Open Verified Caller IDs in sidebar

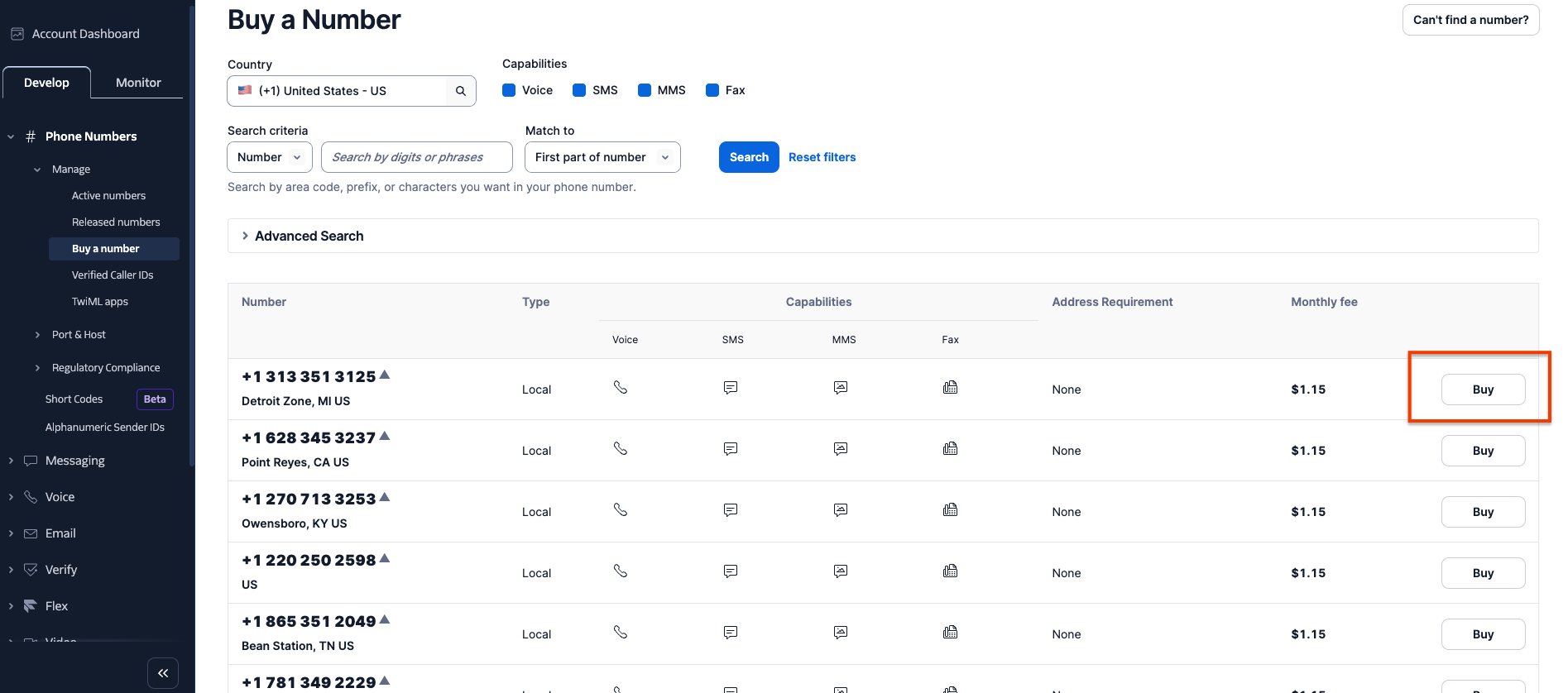[113, 275]
